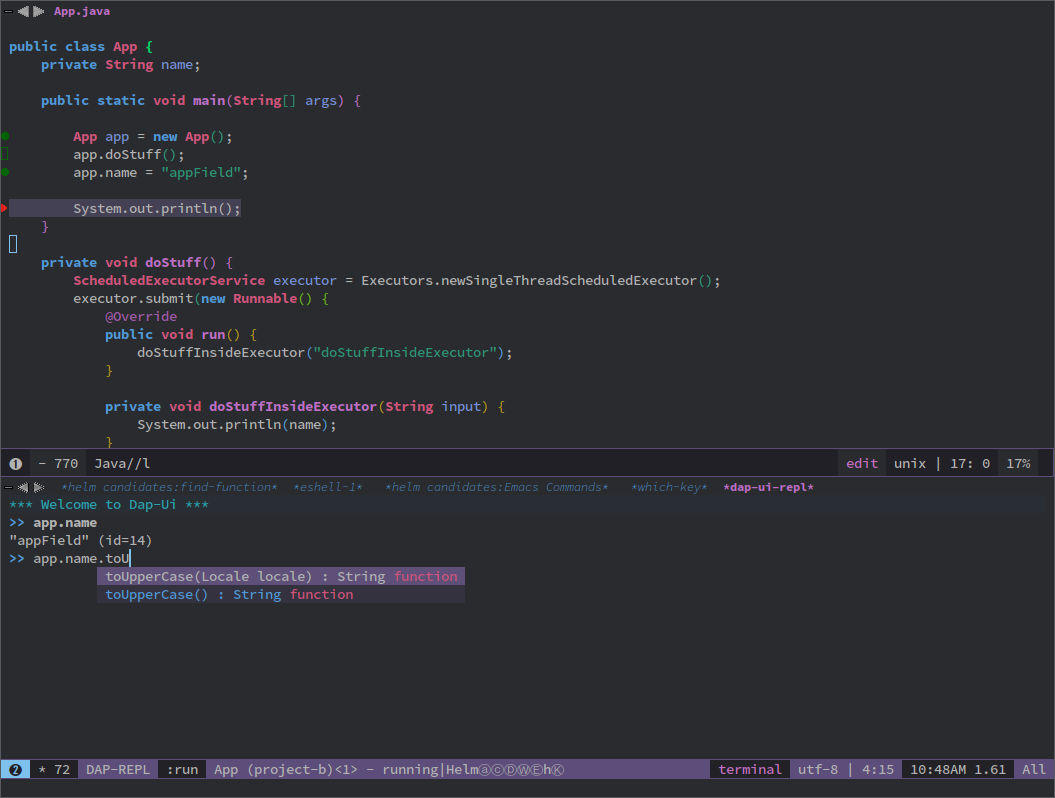The height and width of the screenshot is (798, 1055).
Task: Click the 'terminal' indicator in bottom mode line
Action: tap(750, 770)
